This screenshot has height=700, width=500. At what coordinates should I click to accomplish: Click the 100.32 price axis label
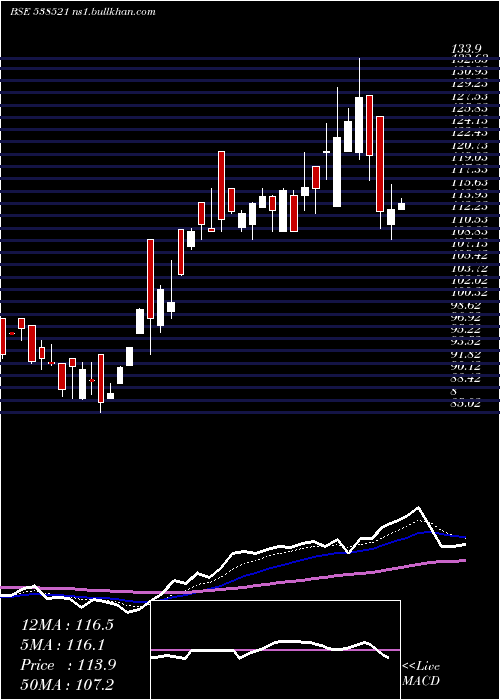(469, 293)
